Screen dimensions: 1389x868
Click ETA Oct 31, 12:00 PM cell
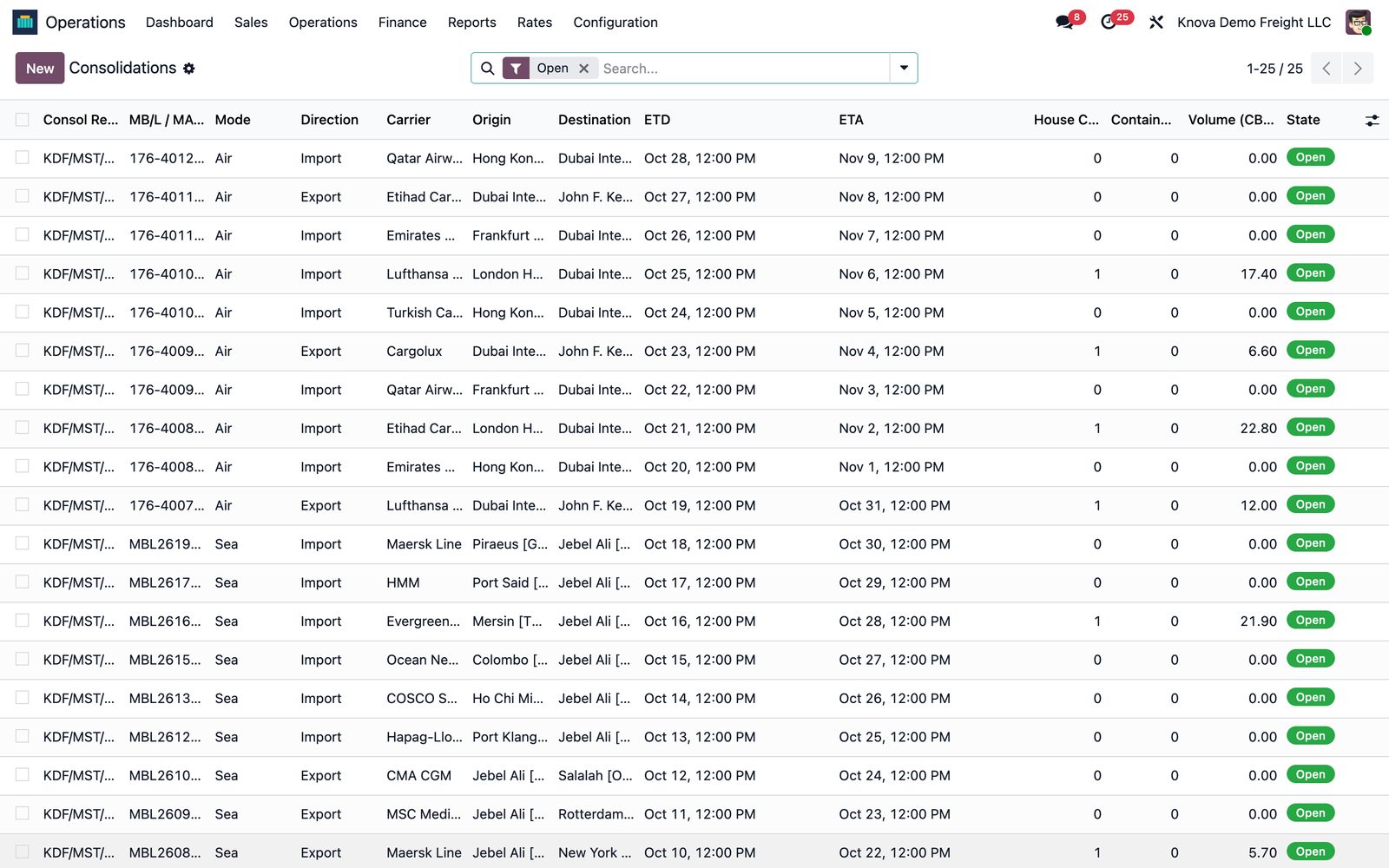click(x=894, y=505)
